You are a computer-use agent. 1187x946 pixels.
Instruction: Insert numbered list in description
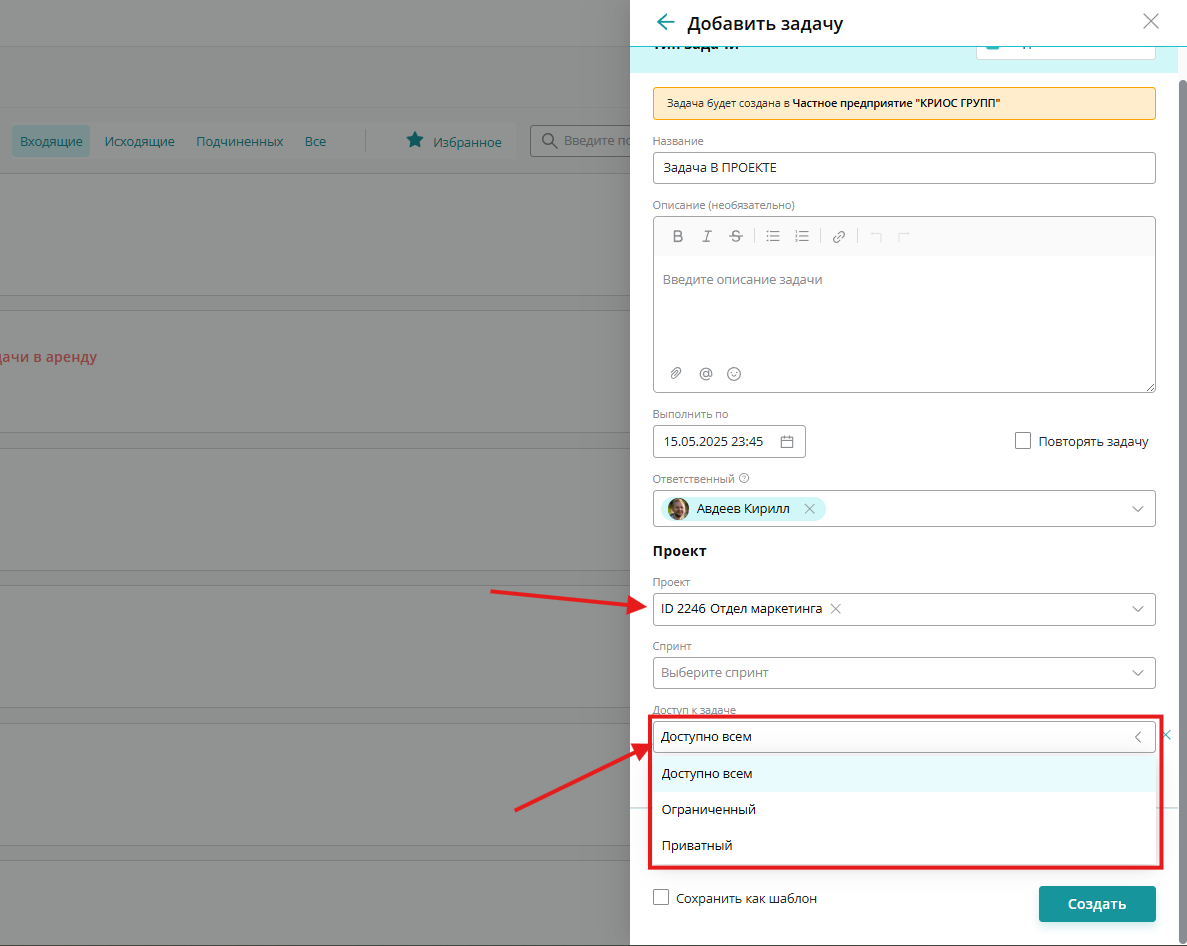click(x=802, y=236)
